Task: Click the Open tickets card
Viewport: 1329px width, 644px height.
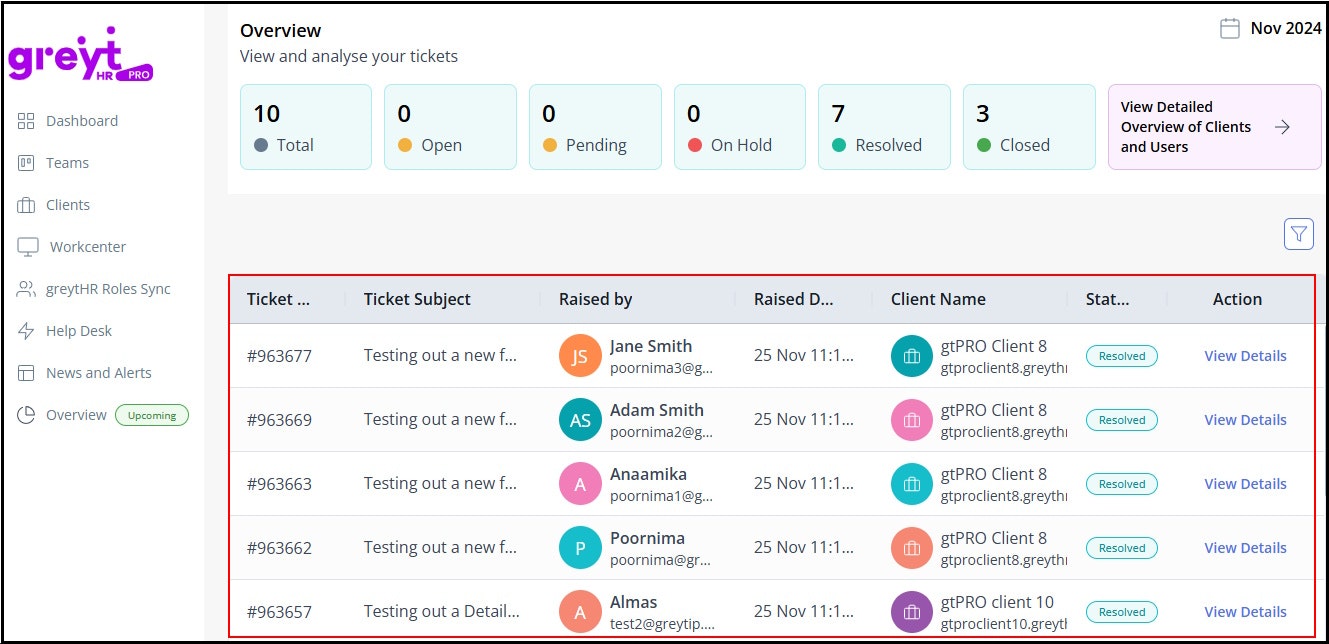Action: point(450,127)
